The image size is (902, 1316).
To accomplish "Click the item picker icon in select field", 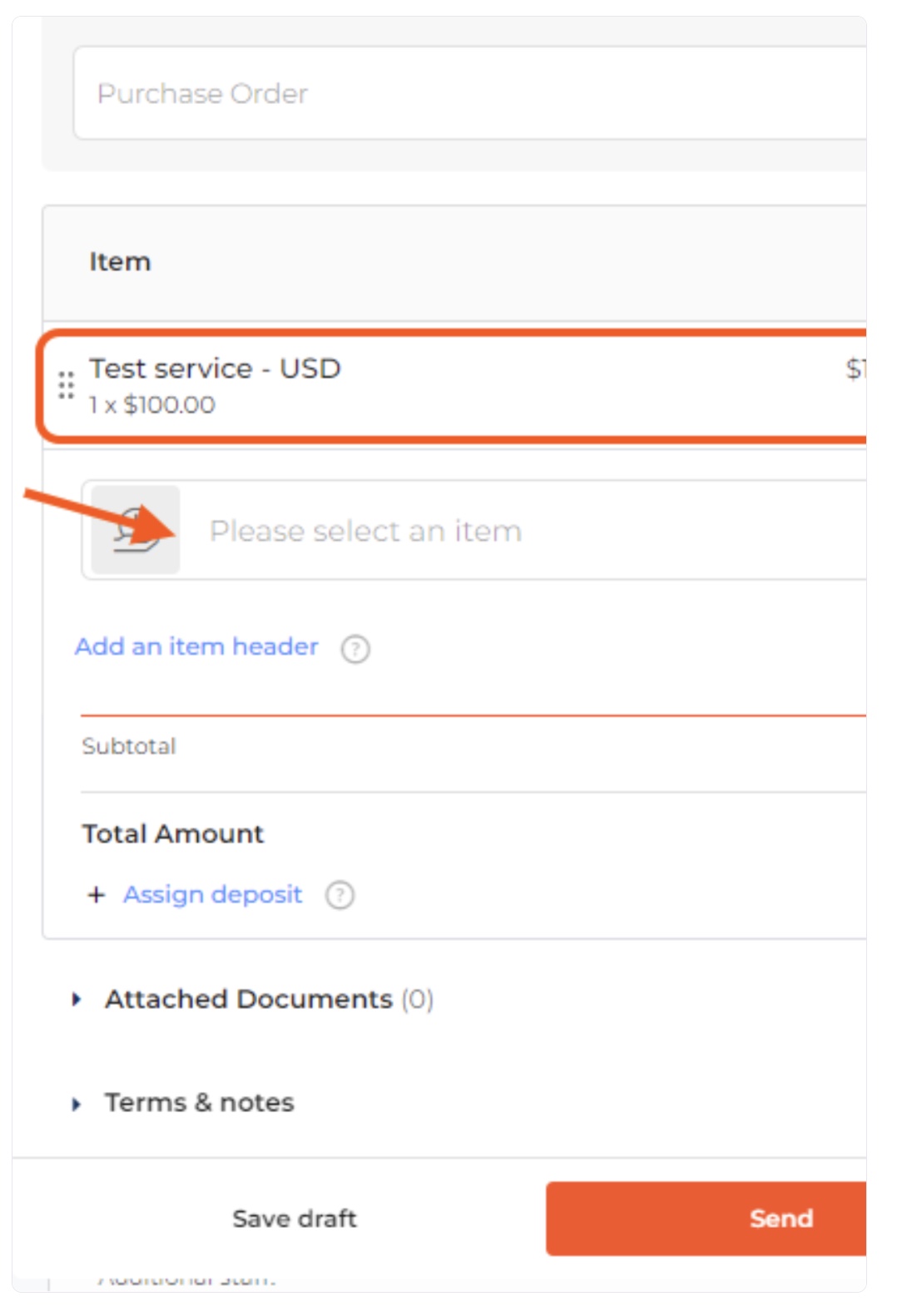I will 136,530.
